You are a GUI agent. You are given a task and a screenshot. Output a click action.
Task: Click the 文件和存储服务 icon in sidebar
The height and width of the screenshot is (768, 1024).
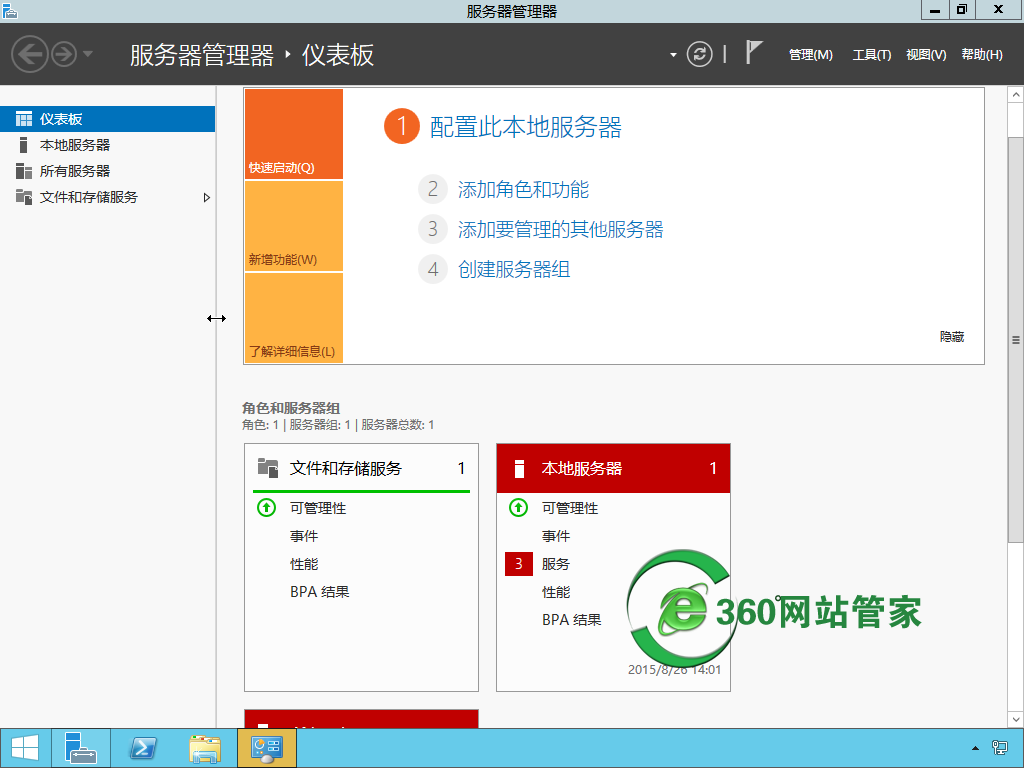(x=24, y=197)
